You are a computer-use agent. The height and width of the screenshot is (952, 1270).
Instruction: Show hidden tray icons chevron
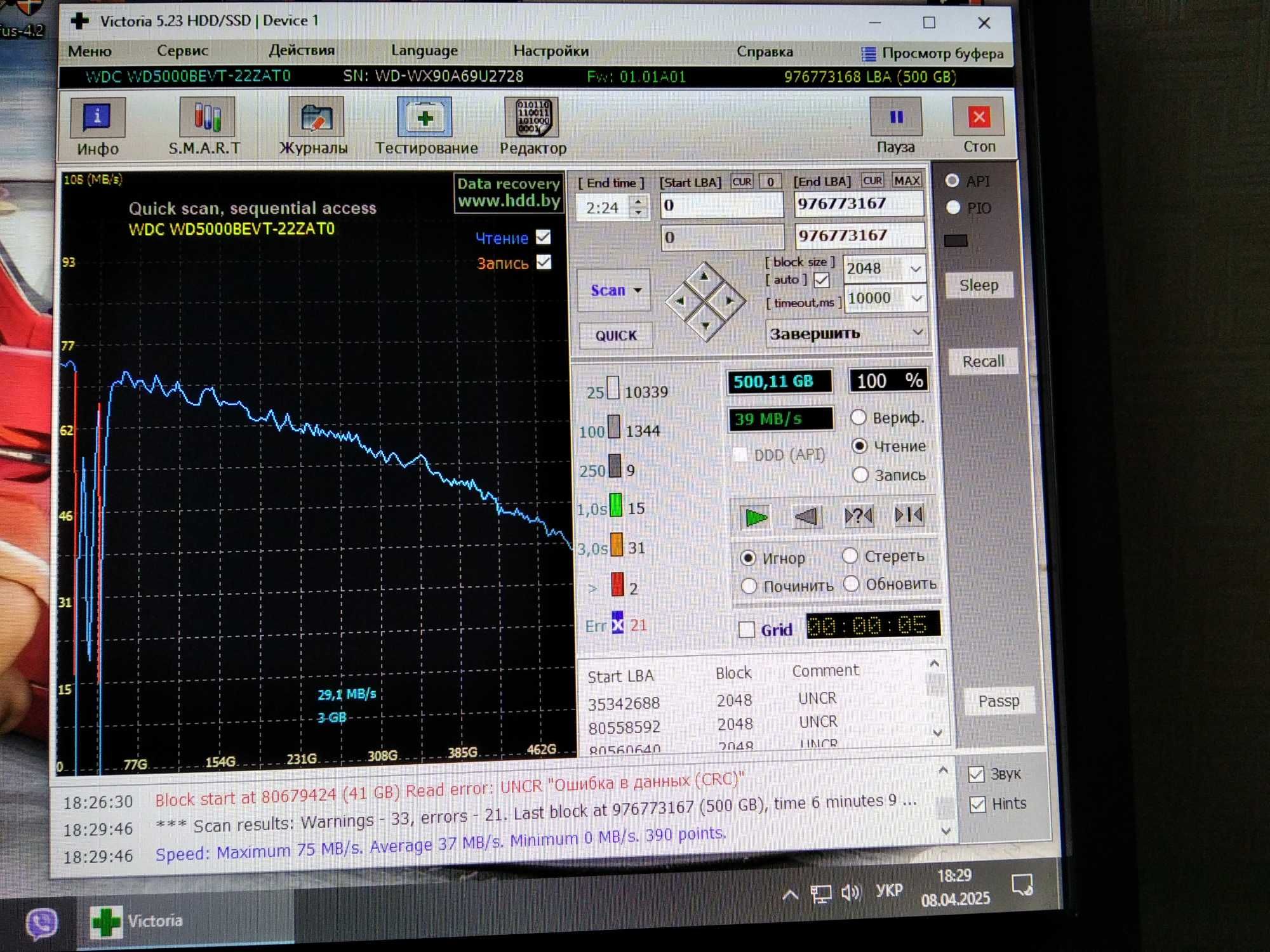pos(790,895)
